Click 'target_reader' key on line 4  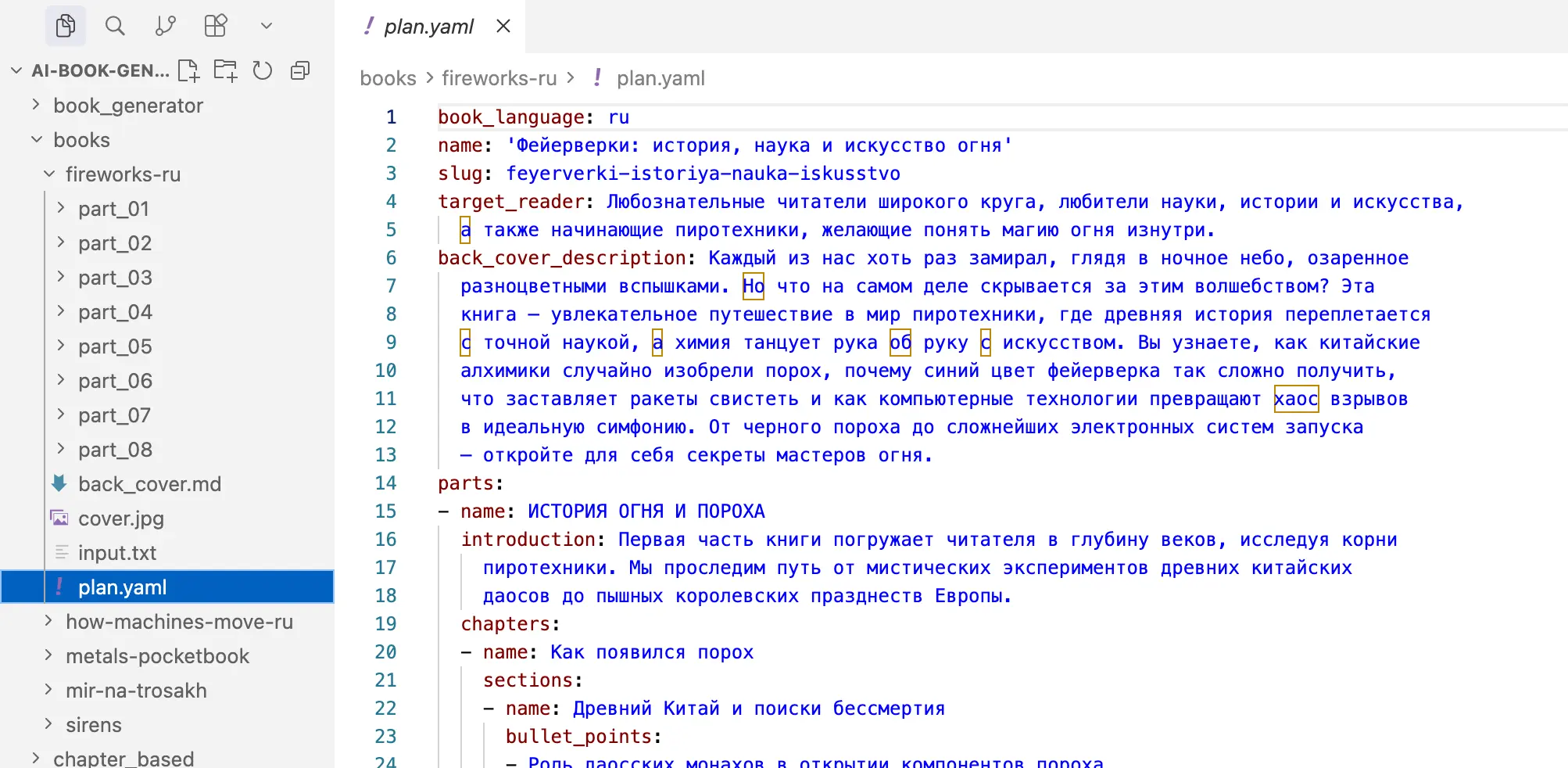pyautogui.click(x=510, y=202)
